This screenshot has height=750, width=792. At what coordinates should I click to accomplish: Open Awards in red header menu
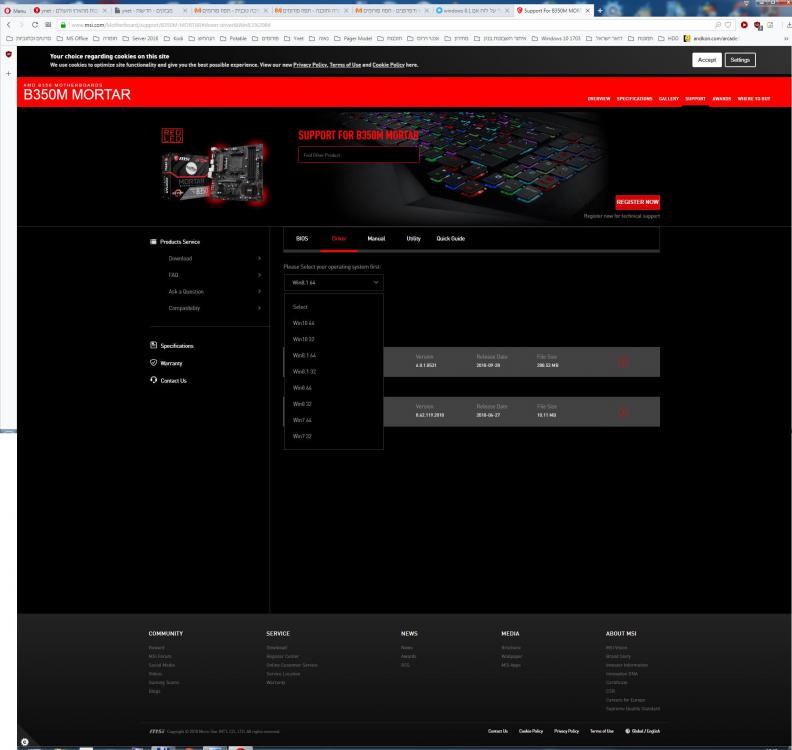pyautogui.click(x=721, y=98)
